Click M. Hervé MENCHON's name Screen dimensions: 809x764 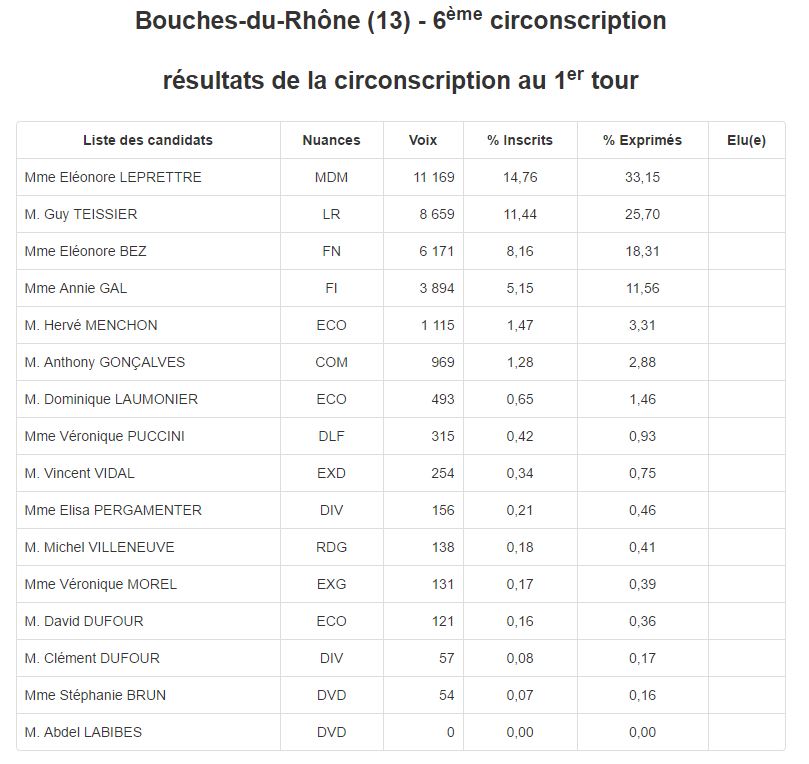click(91, 325)
